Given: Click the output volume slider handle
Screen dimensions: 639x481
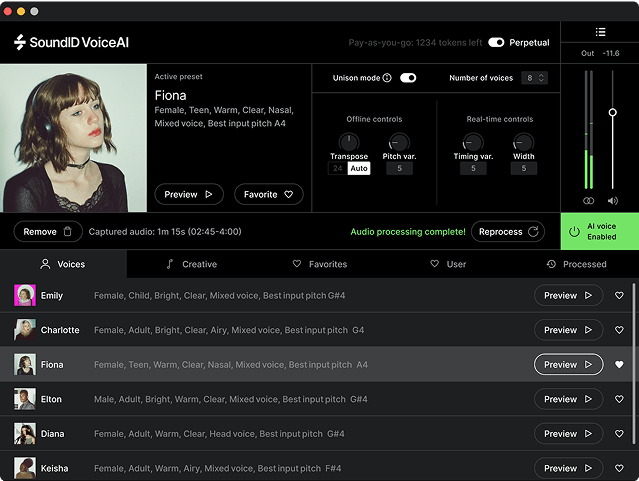Looking at the screenshot, I should (612, 112).
